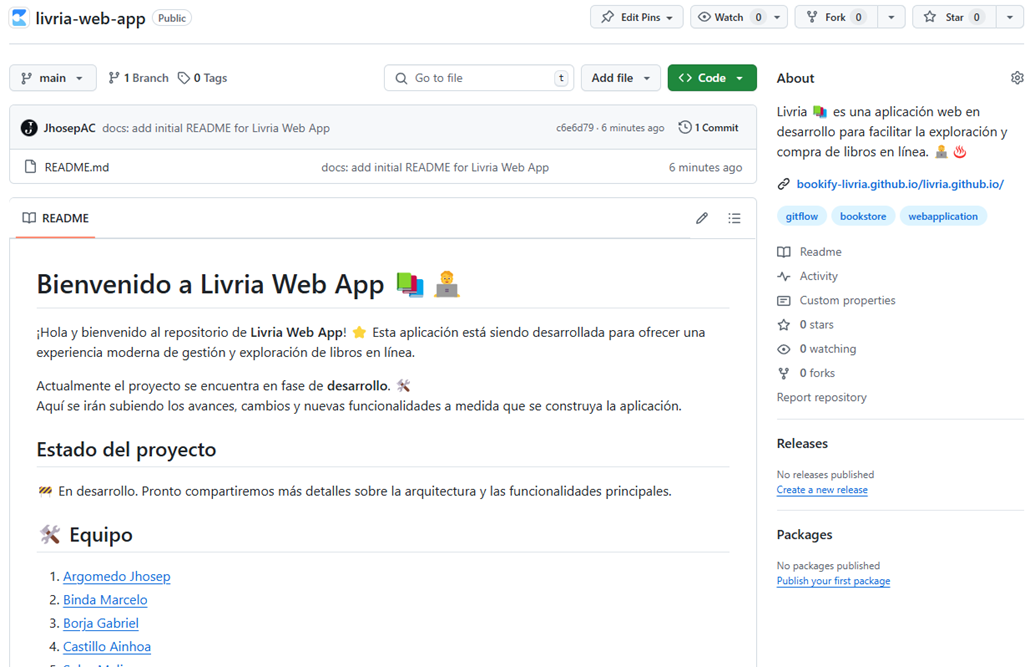Click the 'Estado del proyecto' heading
The width and height of the screenshot is (1035, 667).
[x=126, y=450]
